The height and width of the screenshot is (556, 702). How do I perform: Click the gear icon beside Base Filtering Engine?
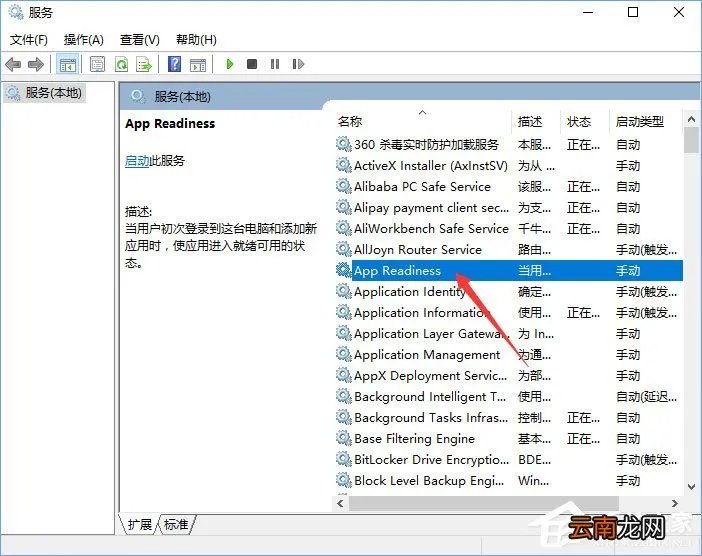coord(343,438)
